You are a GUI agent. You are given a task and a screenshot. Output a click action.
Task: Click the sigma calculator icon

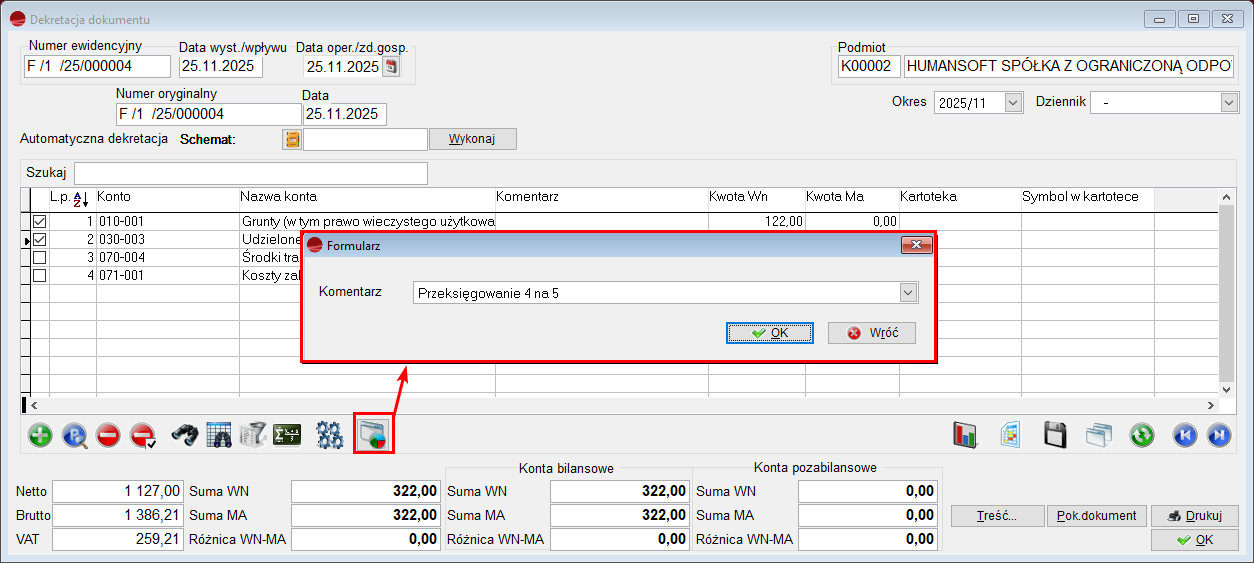pos(287,436)
